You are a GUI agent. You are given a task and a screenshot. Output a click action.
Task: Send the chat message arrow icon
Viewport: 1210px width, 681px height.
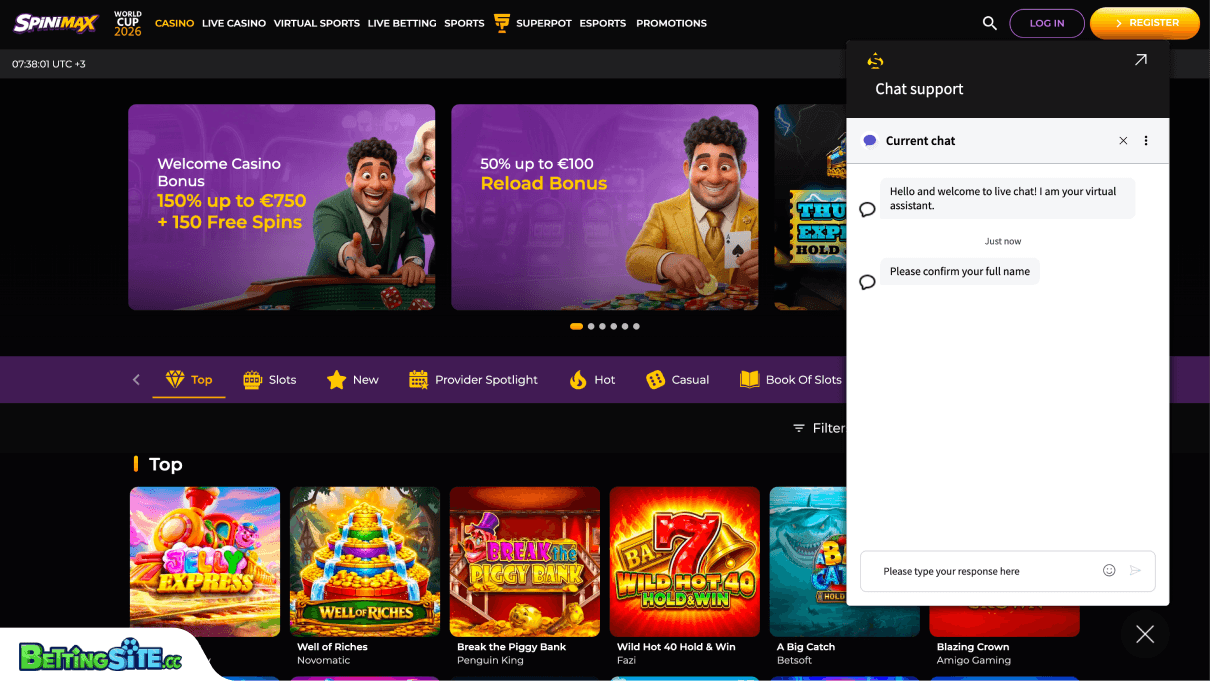point(1135,570)
